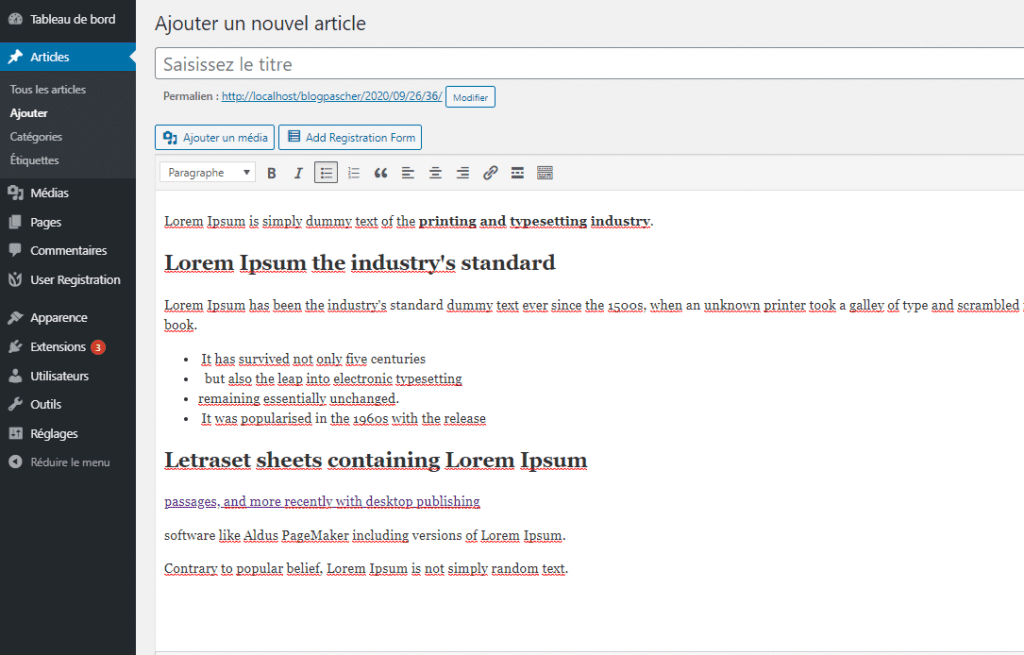Go to Tableau de bord

[60, 18]
